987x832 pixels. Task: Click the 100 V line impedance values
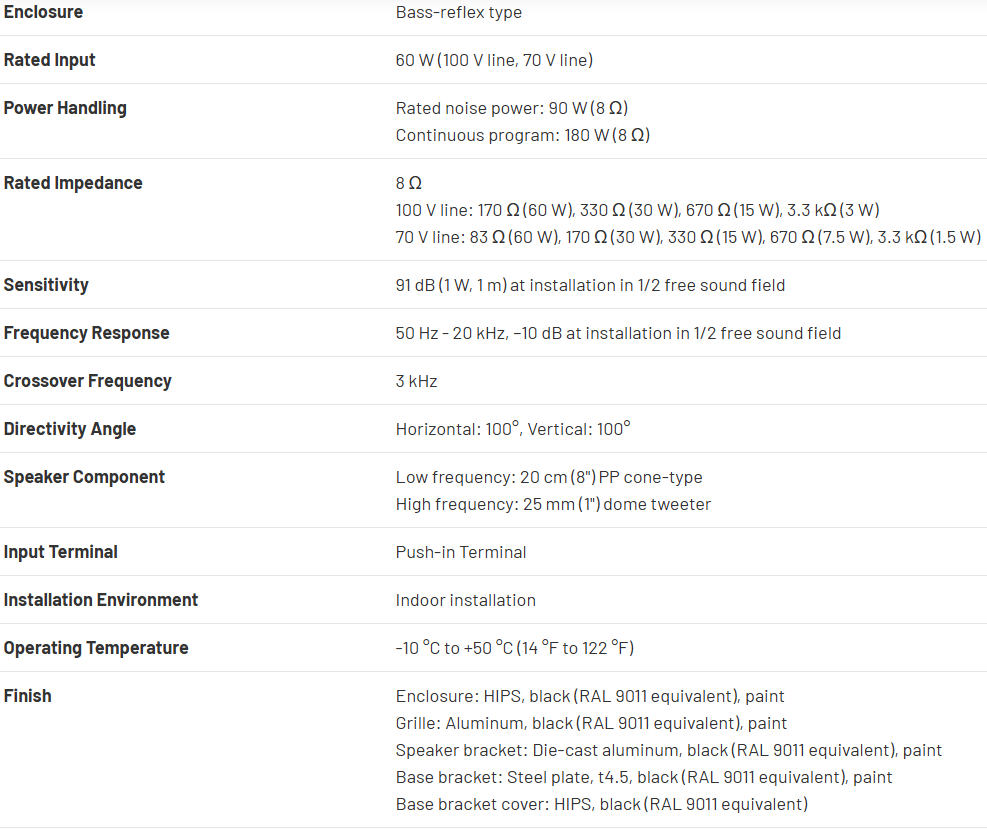point(637,210)
